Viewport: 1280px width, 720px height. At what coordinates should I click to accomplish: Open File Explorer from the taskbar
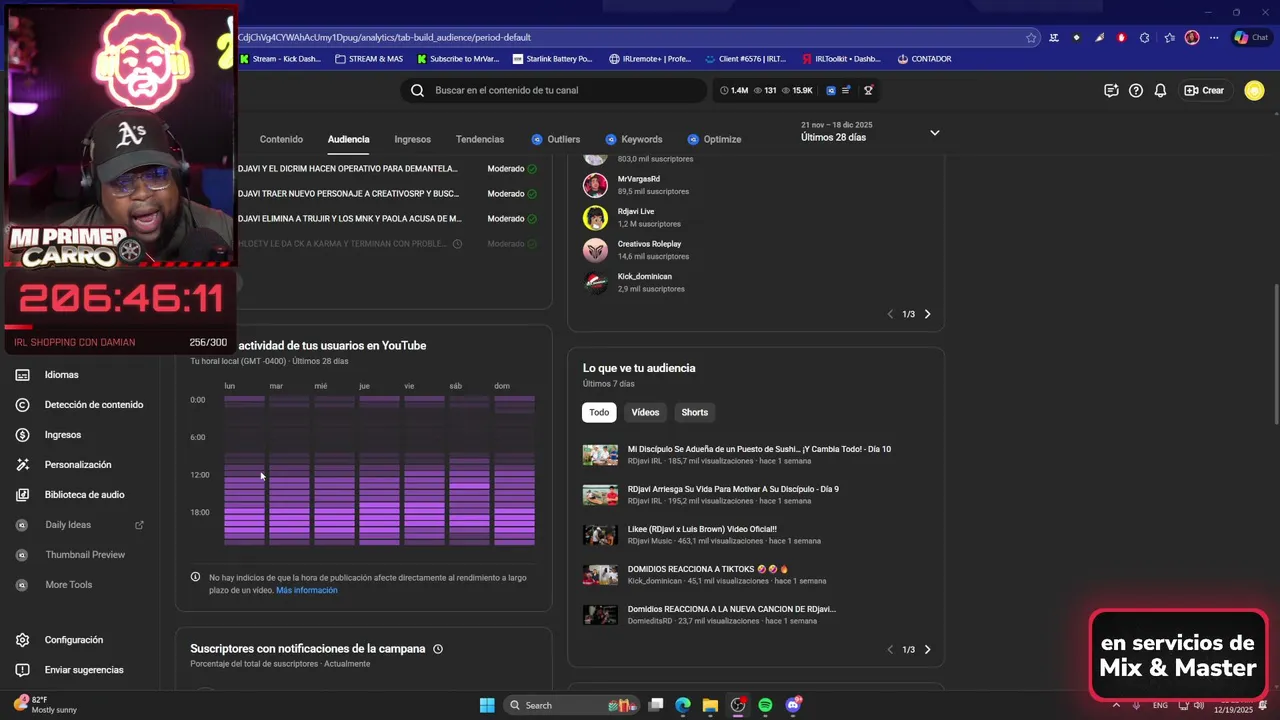(x=710, y=705)
